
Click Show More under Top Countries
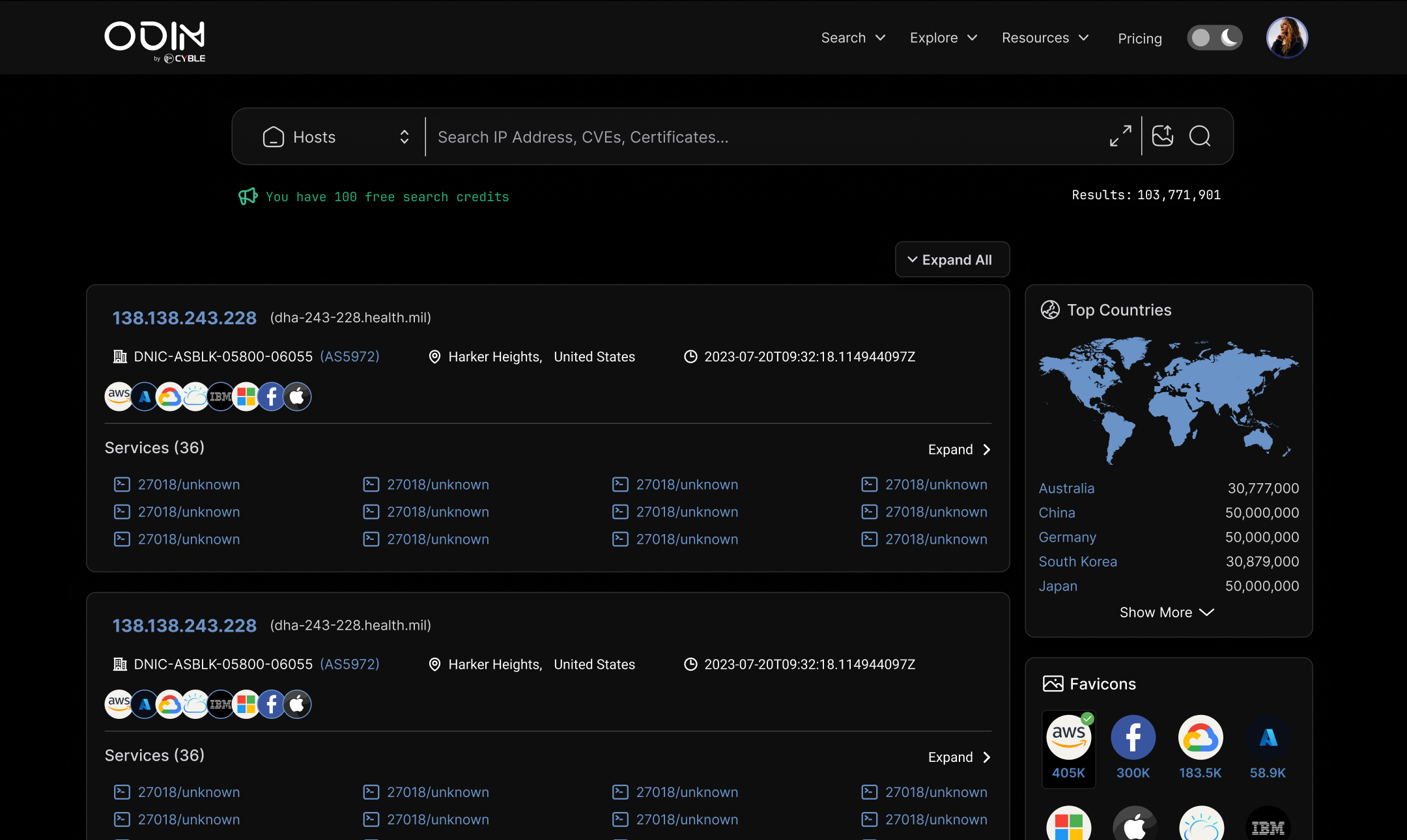tap(1167, 612)
